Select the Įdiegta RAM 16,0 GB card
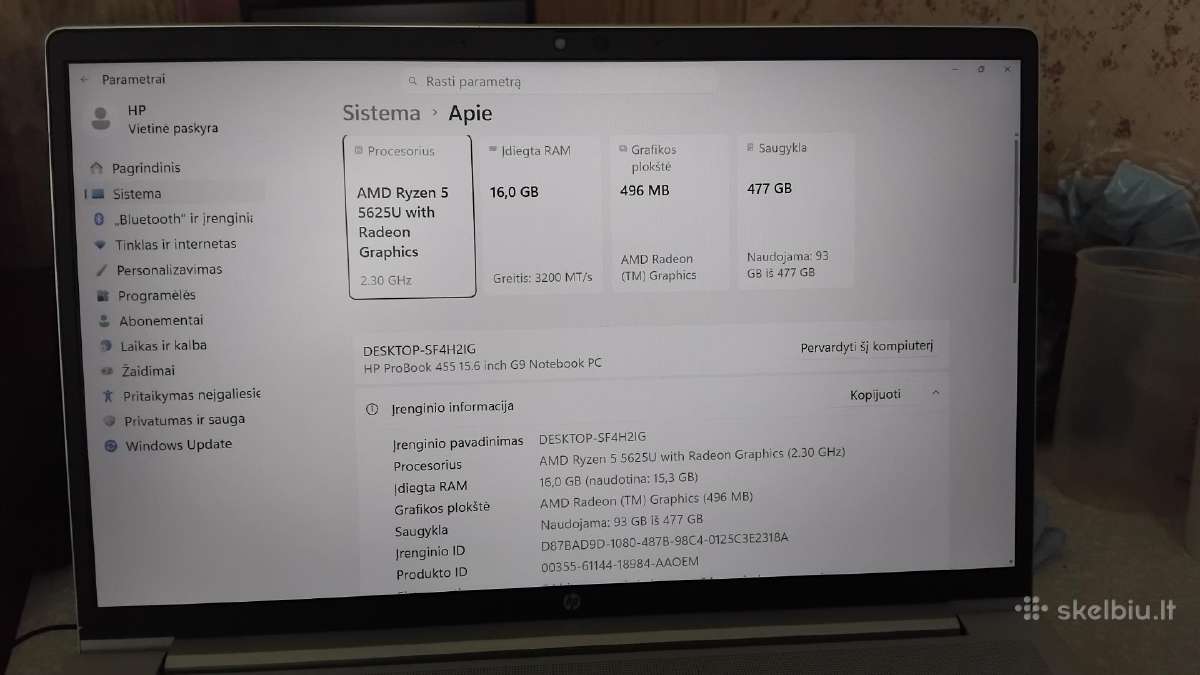The width and height of the screenshot is (1200, 675). (541, 214)
